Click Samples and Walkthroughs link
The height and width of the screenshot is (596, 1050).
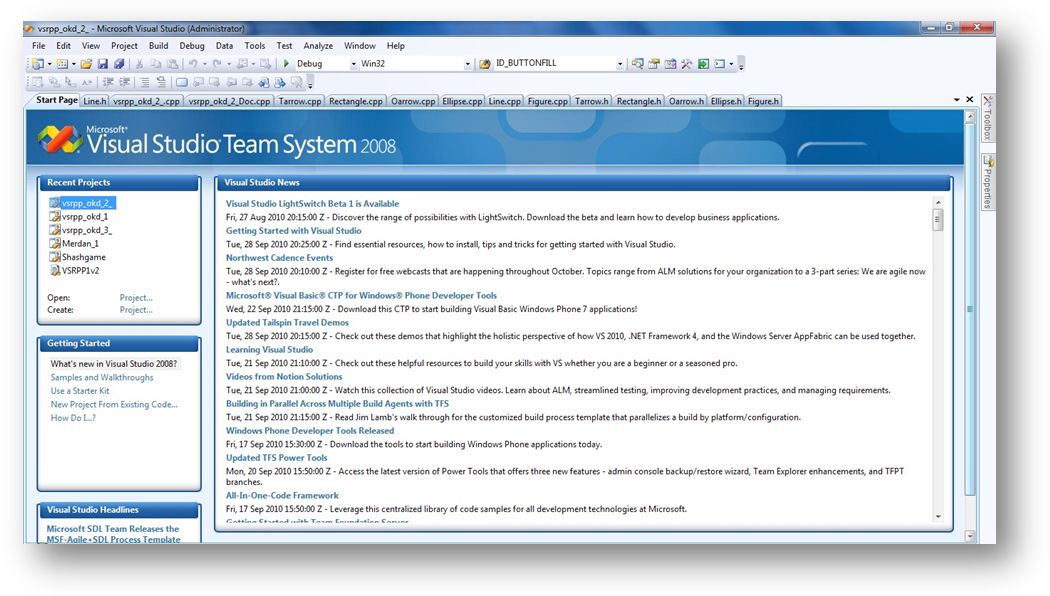(x=102, y=377)
